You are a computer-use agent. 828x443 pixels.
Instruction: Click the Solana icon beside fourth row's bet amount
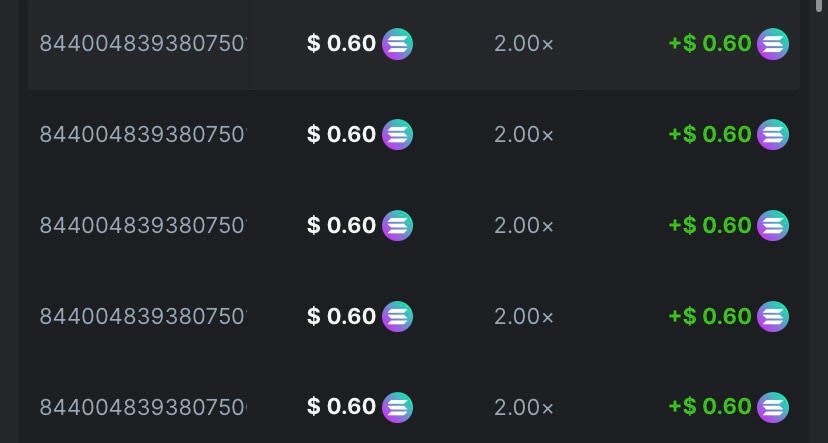click(398, 316)
